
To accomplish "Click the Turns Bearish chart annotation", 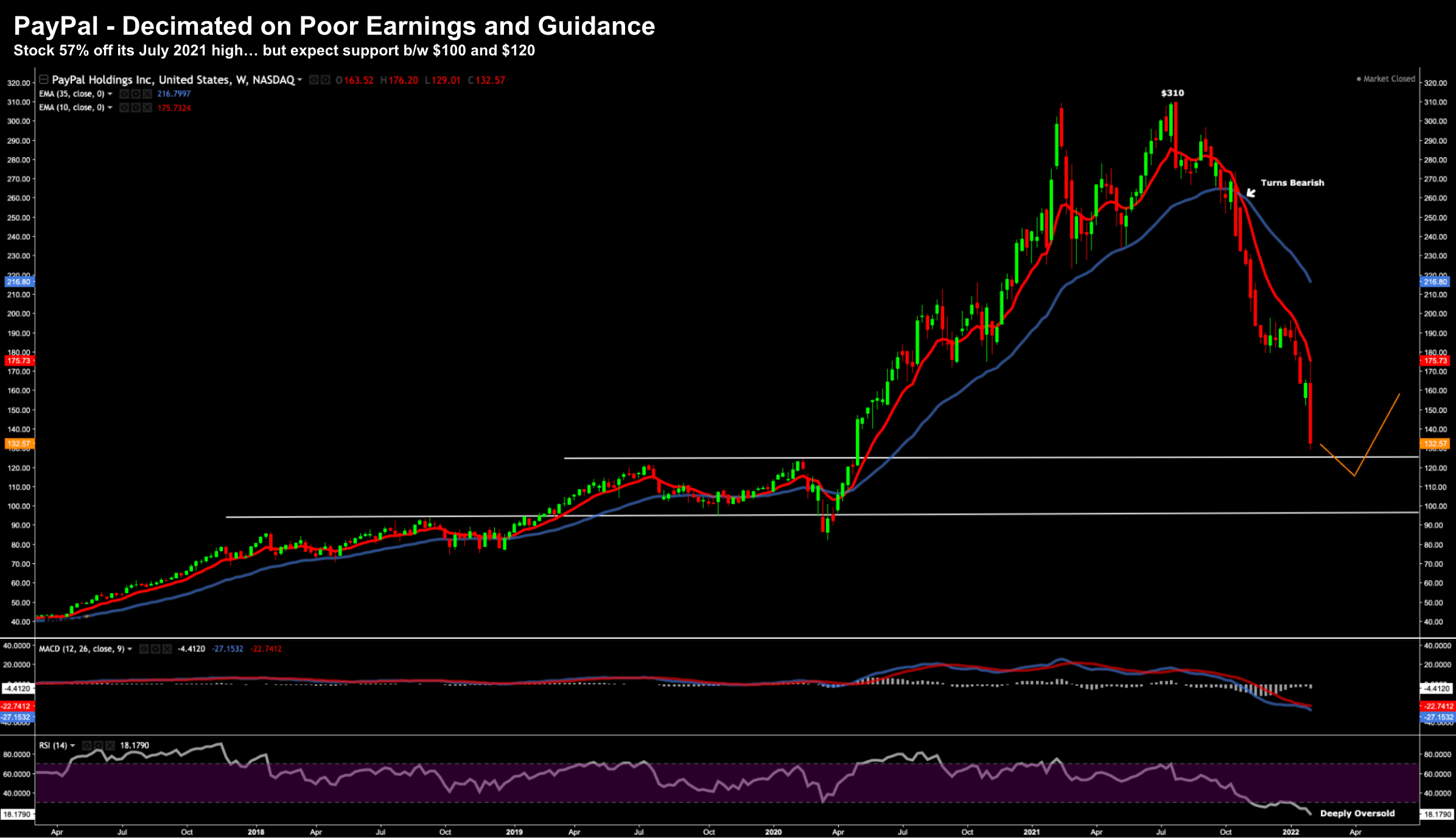I will point(1292,183).
